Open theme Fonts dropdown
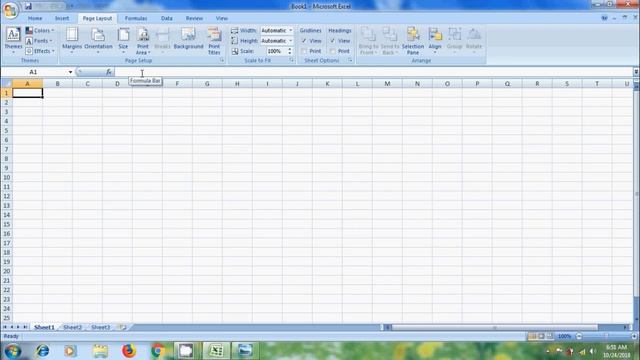The width and height of the screenshot is (640, 360). pos(39,41)
